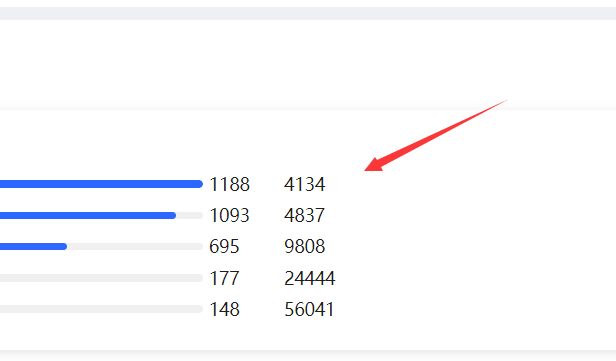The height and width of the screenshot is (361, 616).
Task: Select the value 4837
Action: click(x=304, y=215)
